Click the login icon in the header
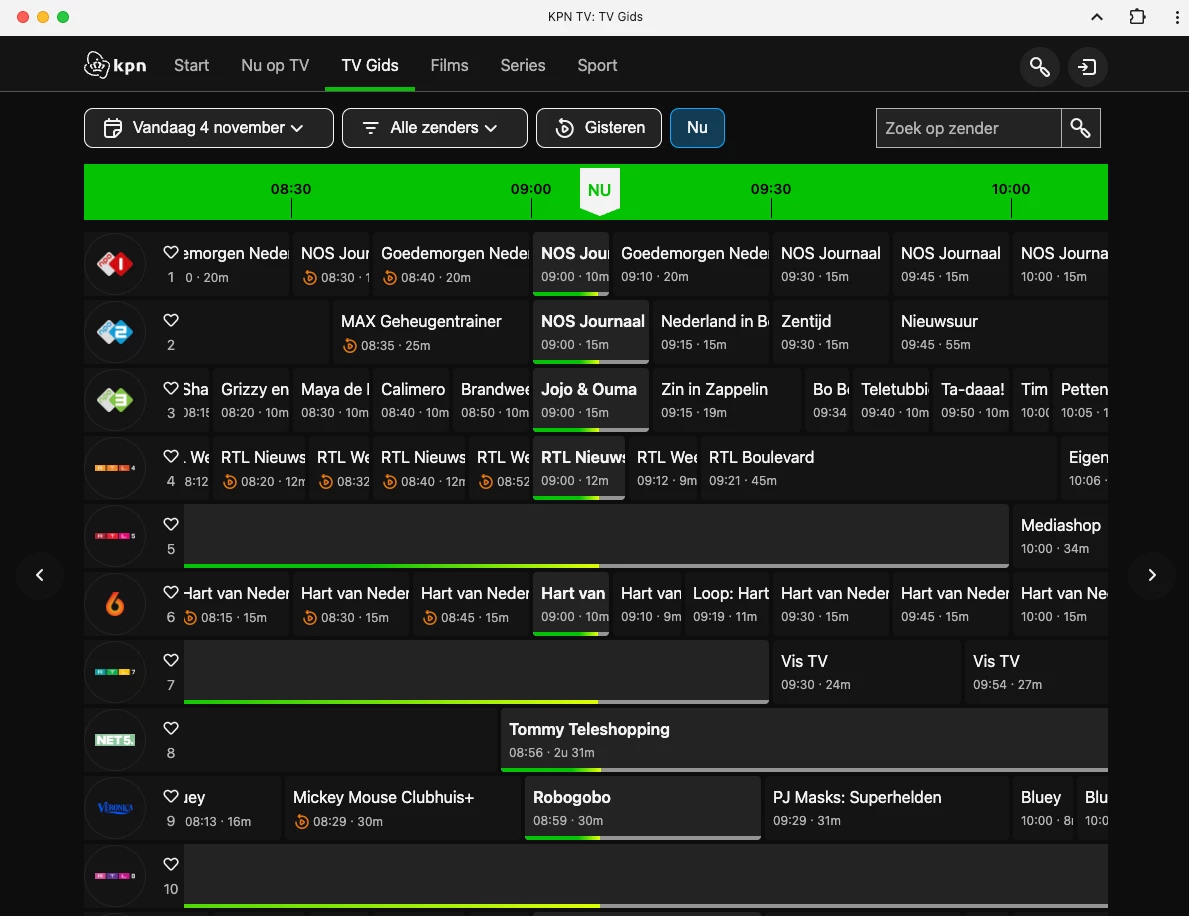Screen dimensions: 1189x916 coord(1087,67)
